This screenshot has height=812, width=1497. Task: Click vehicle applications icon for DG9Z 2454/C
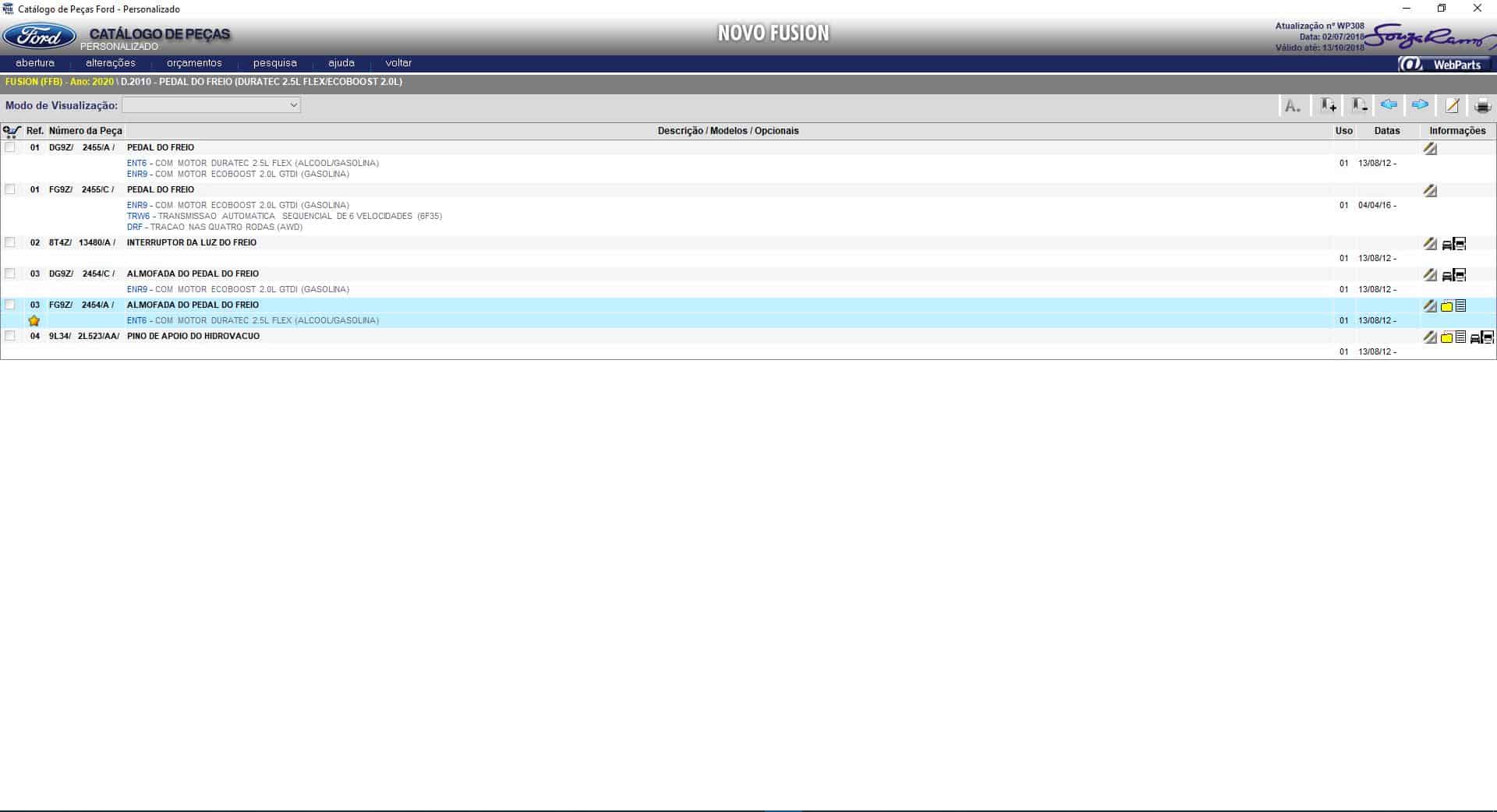[x=1454, y=275]
